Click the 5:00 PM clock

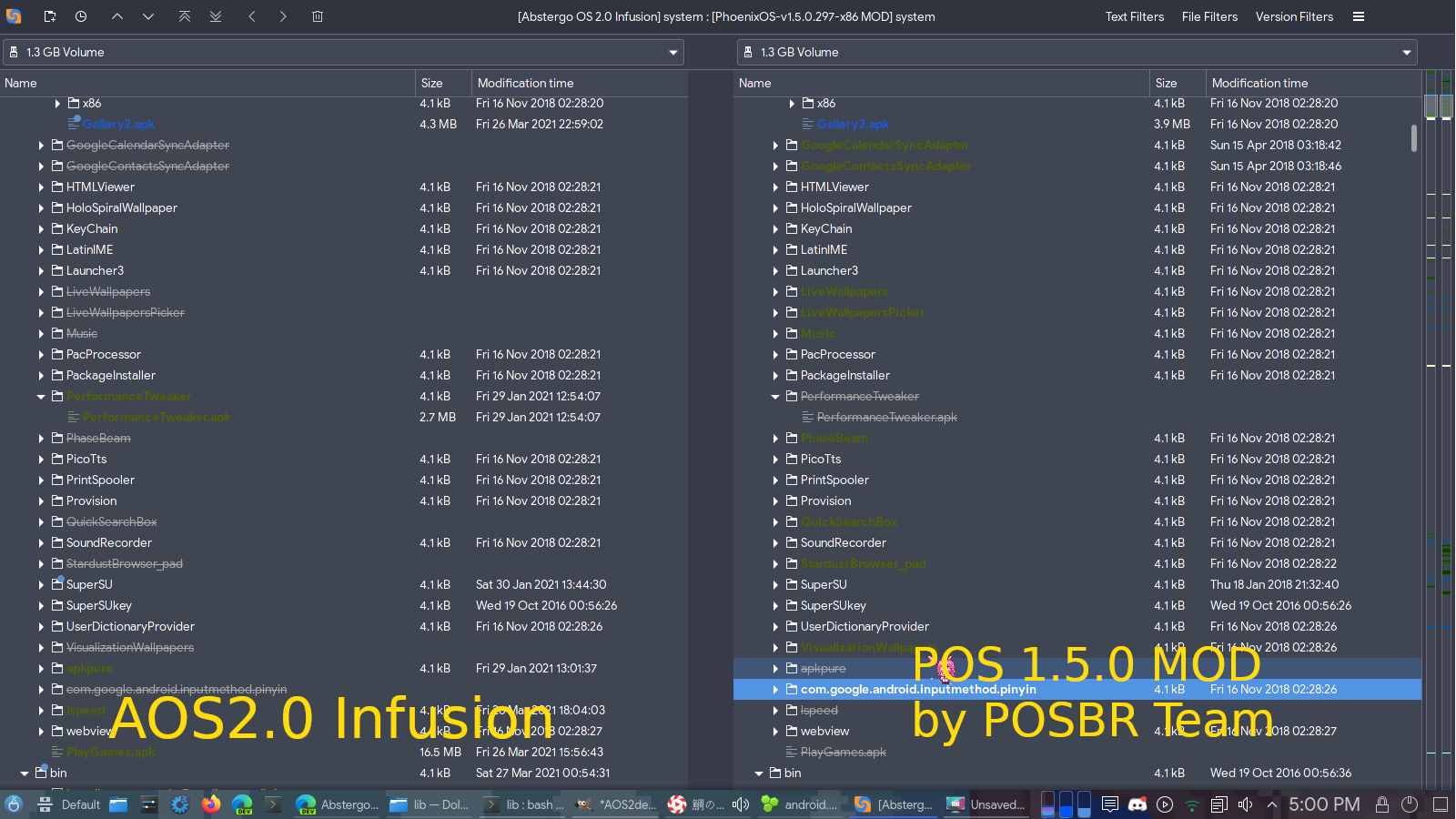click(x=1324, y=804)
